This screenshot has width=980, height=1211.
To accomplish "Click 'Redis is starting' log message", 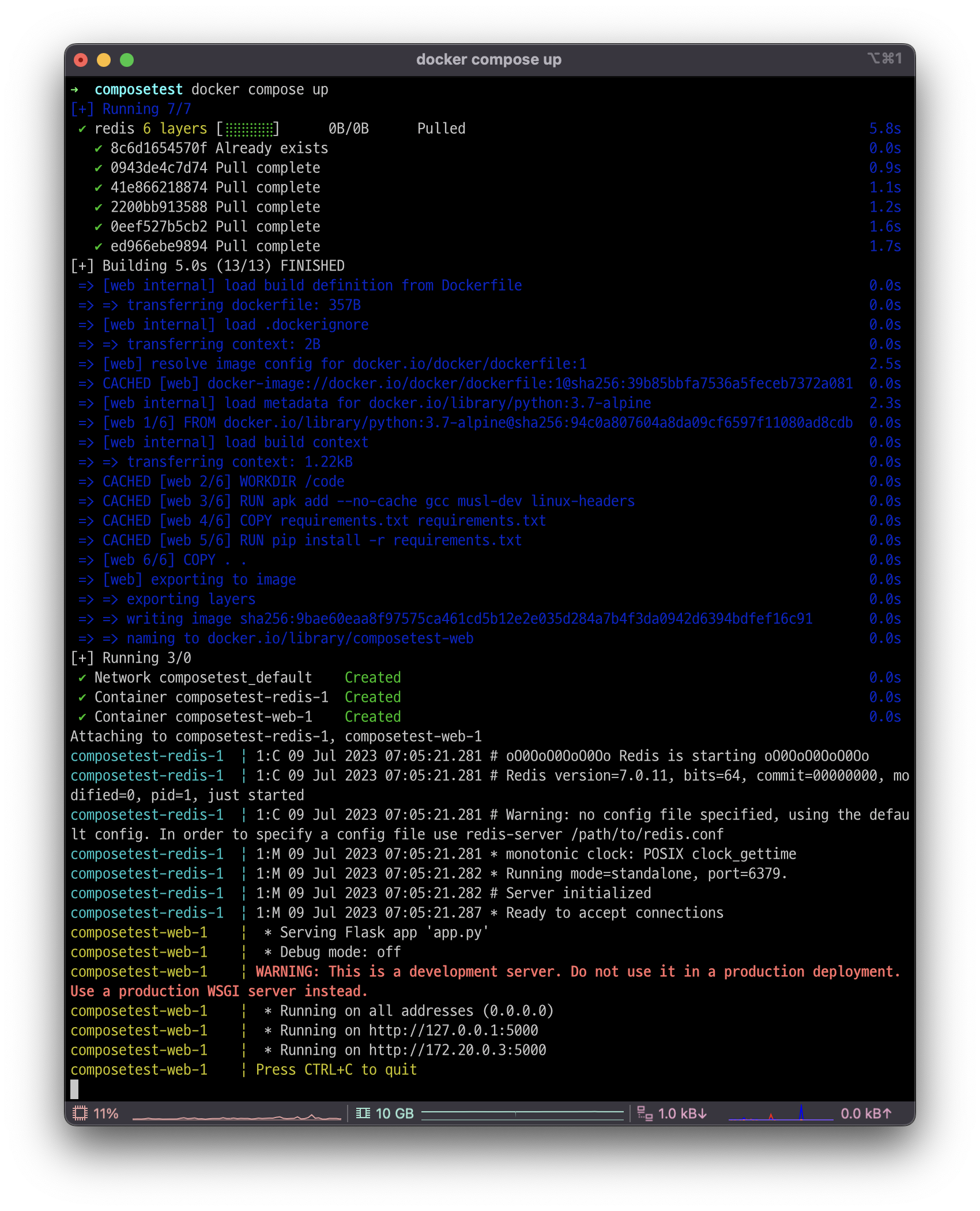I will (688, 756).
